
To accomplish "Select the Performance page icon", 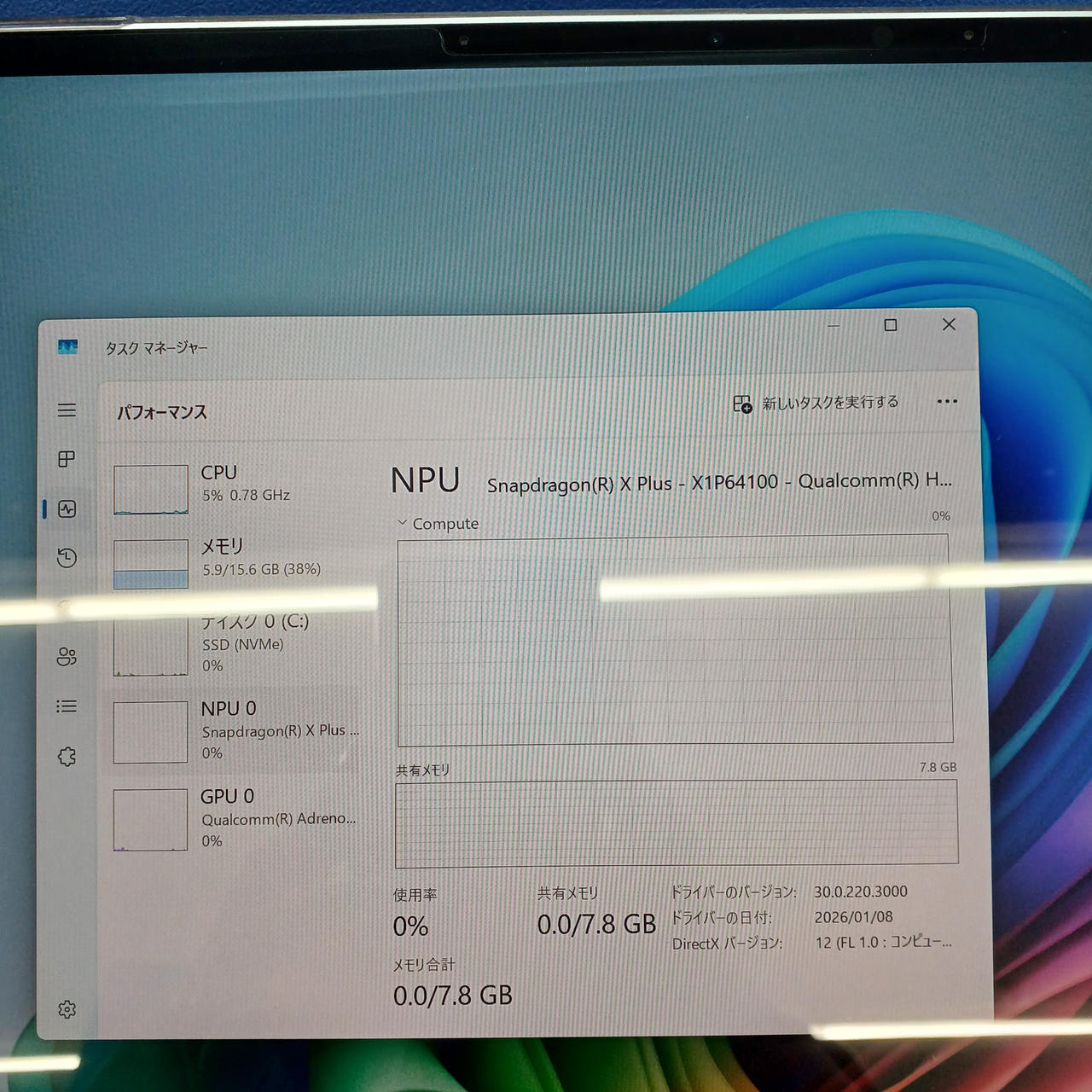I will pos(67,509).
